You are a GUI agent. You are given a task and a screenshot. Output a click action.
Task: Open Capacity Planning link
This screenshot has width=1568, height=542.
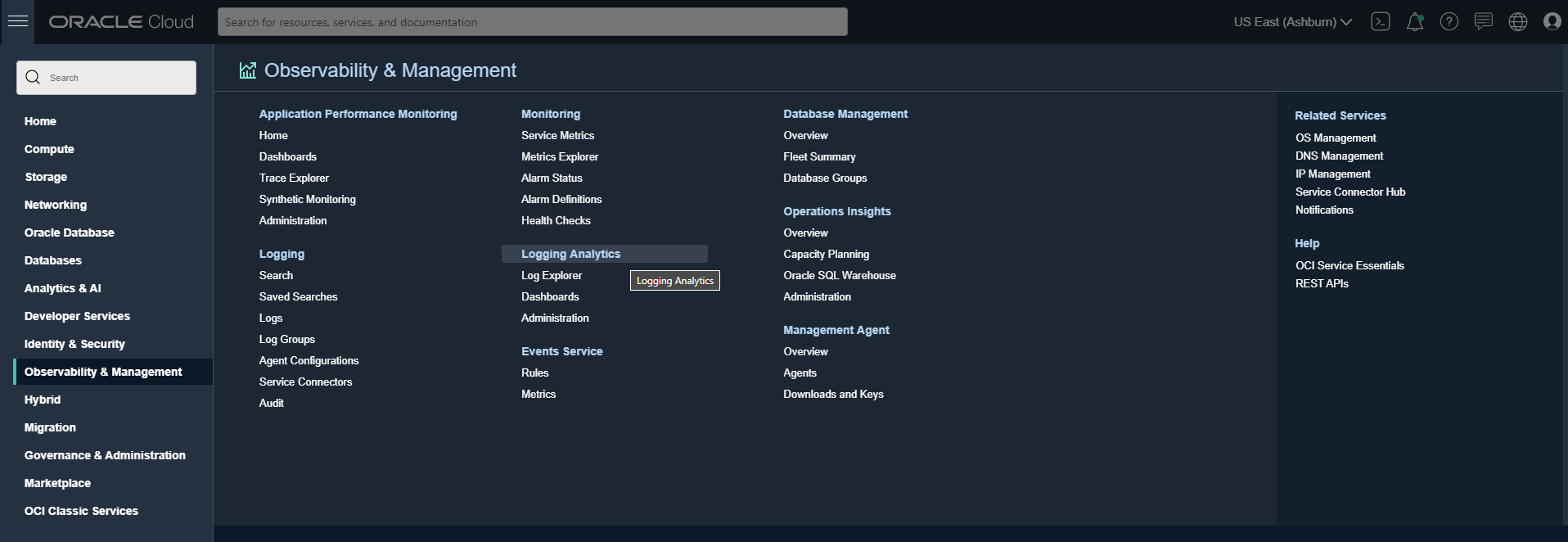[x=827, y=254]
